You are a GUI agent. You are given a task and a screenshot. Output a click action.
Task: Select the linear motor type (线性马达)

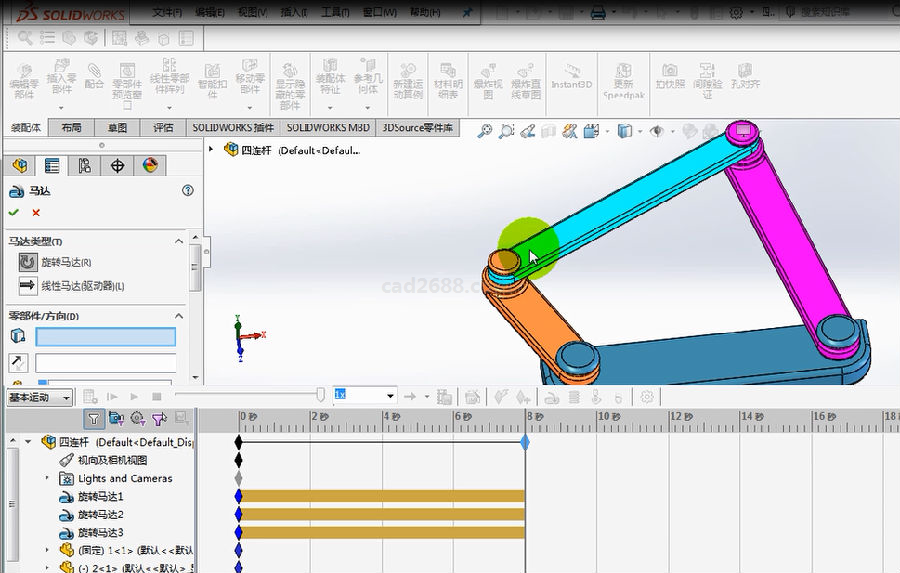point(28,286)
